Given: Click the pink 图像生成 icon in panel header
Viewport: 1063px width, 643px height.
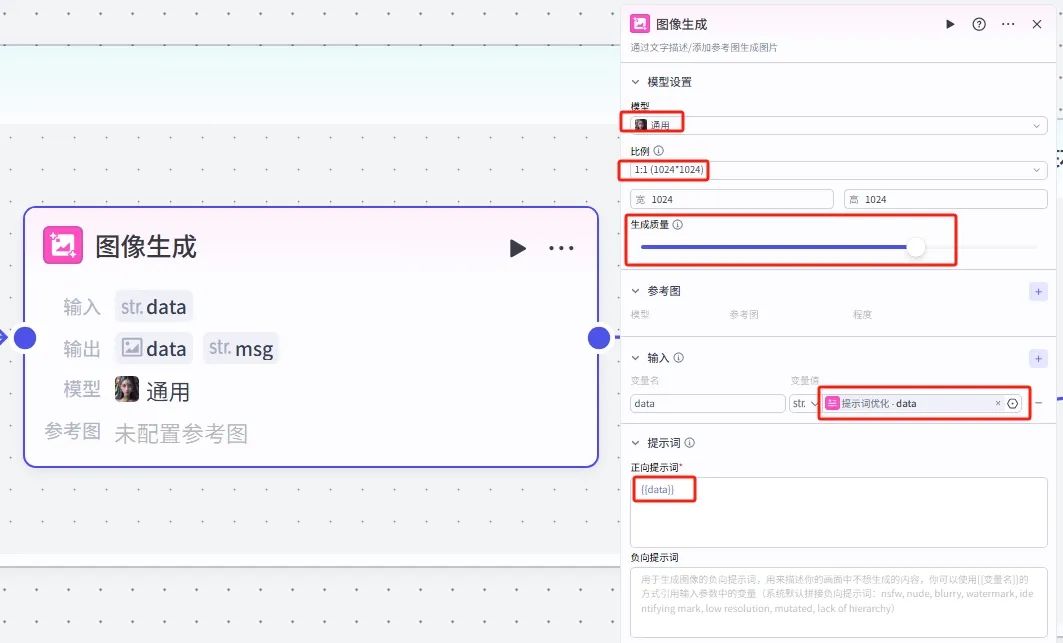Looking at the screenshot, I should (639, 24).
